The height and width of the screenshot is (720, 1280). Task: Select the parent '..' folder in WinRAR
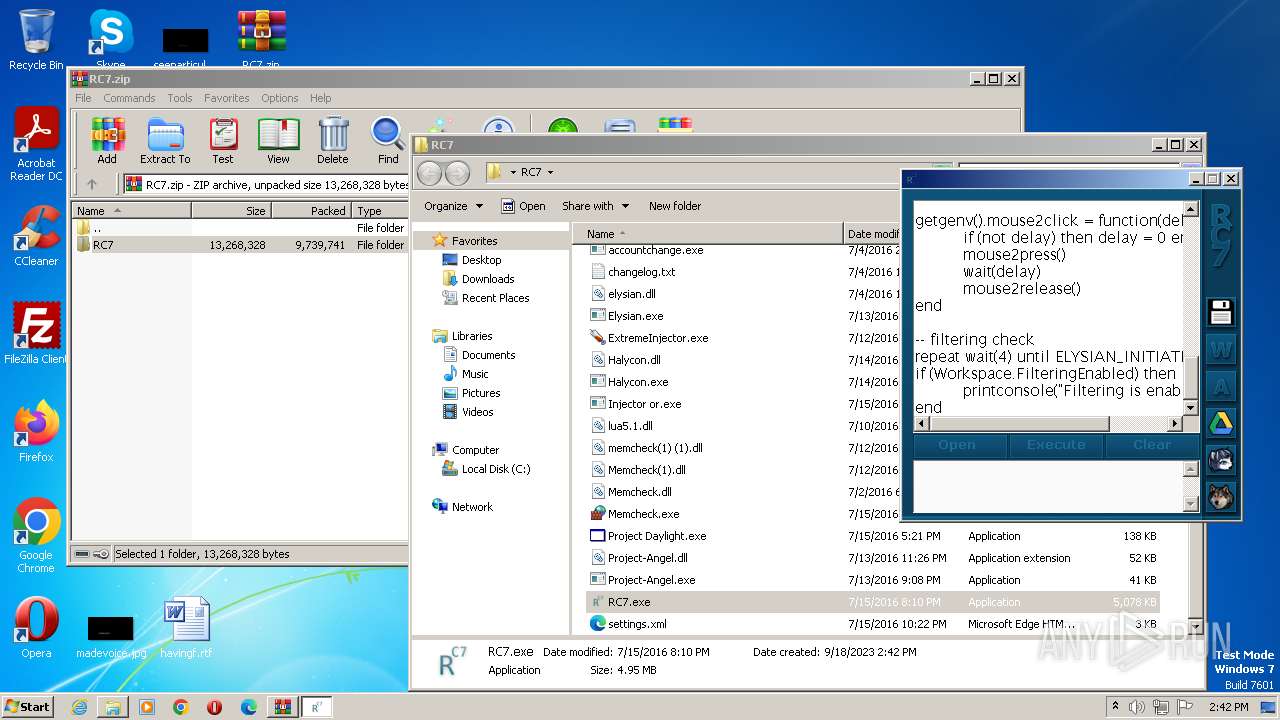click(240, 228)
